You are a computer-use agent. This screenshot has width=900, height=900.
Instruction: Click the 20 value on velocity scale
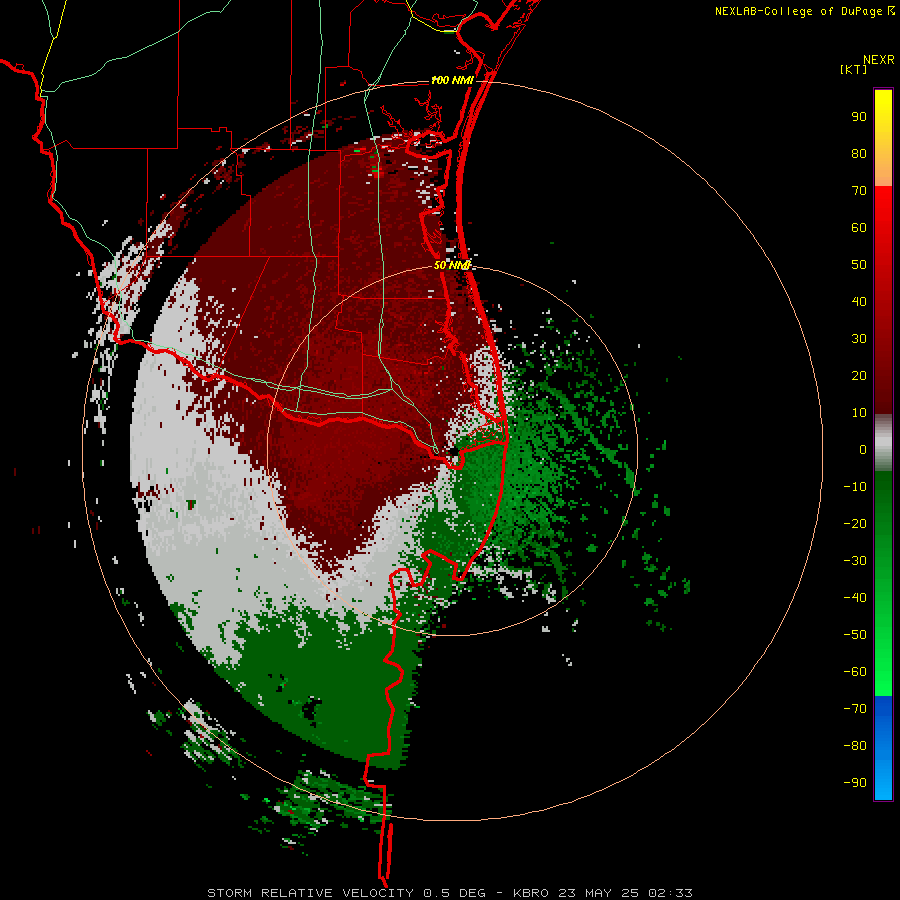click(859, 376)
